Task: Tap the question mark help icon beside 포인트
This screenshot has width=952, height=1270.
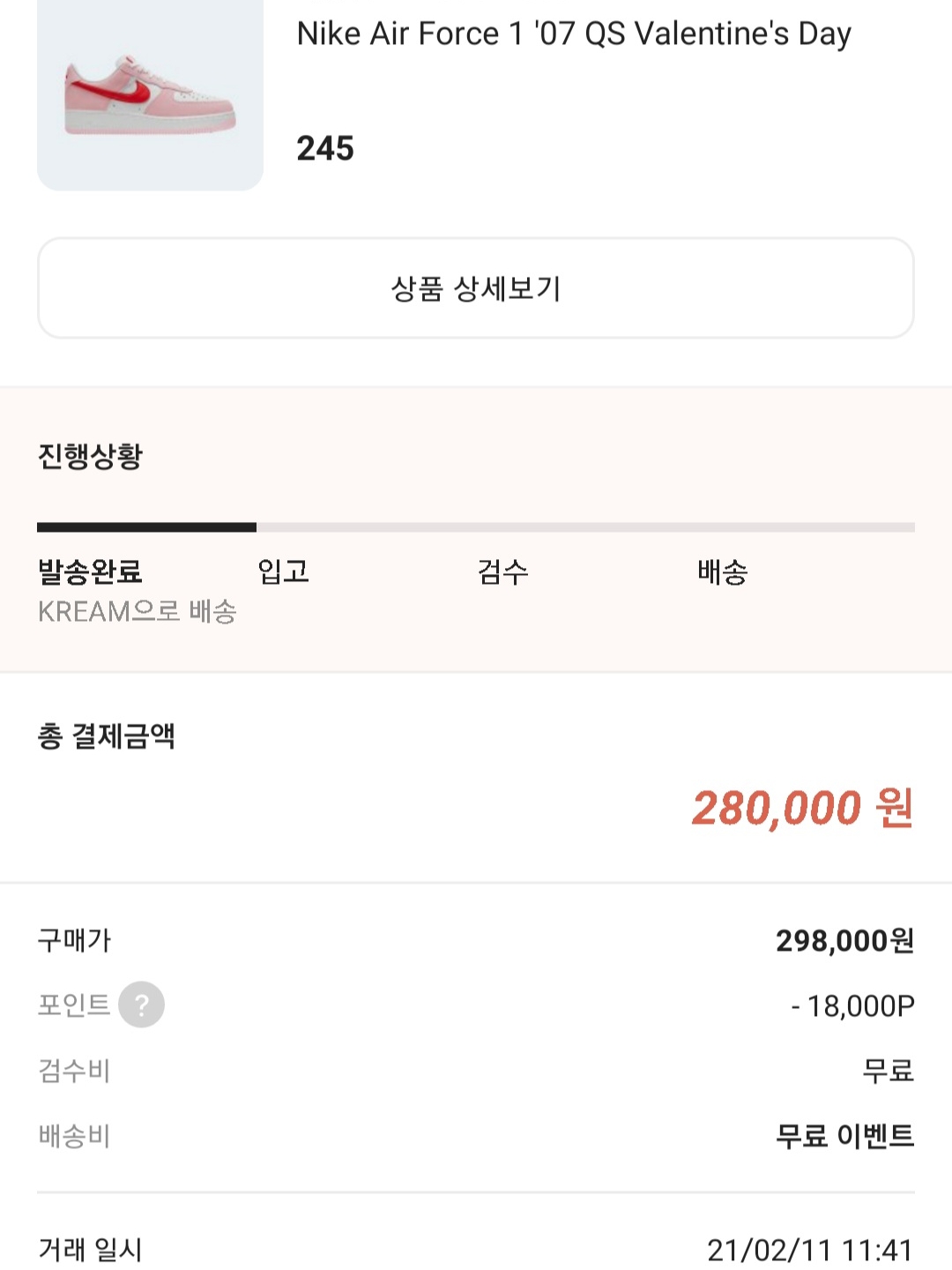Action: pyautogui.click(x=141, y=1005)
